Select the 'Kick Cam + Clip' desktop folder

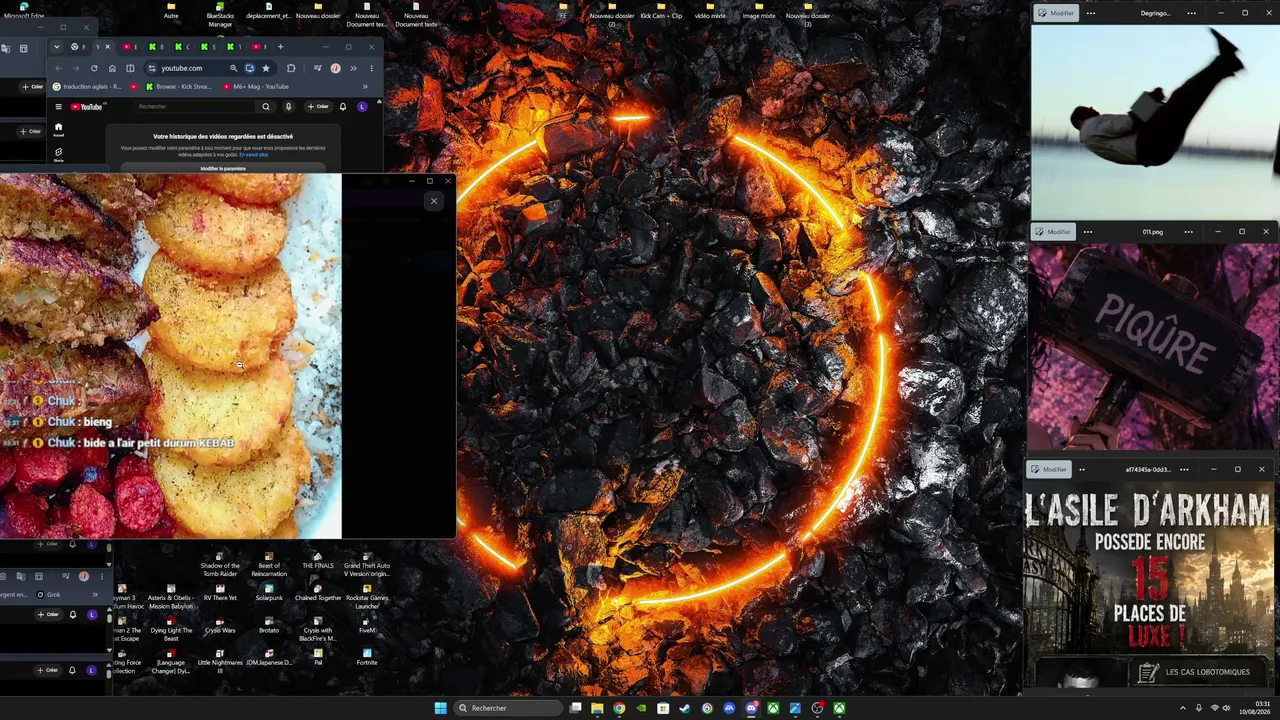[661, 11]
